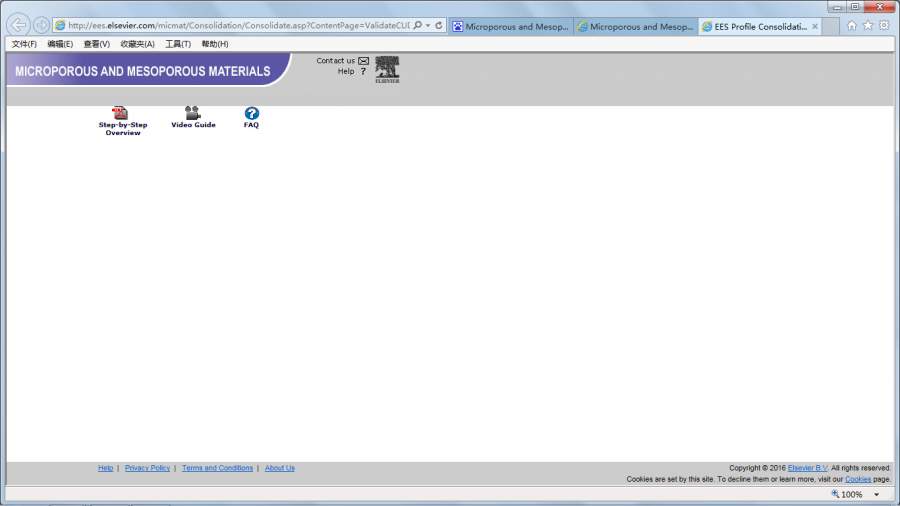Open the 查看(V) menu
Screen dimensions: 900x506
point(96,44)
